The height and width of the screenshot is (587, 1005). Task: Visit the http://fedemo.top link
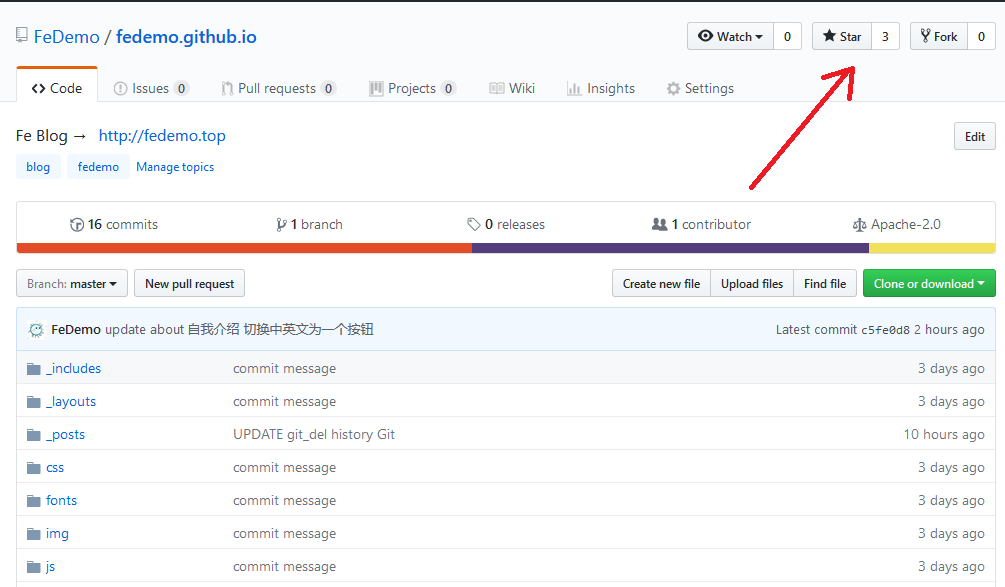[x=162, y=136]
